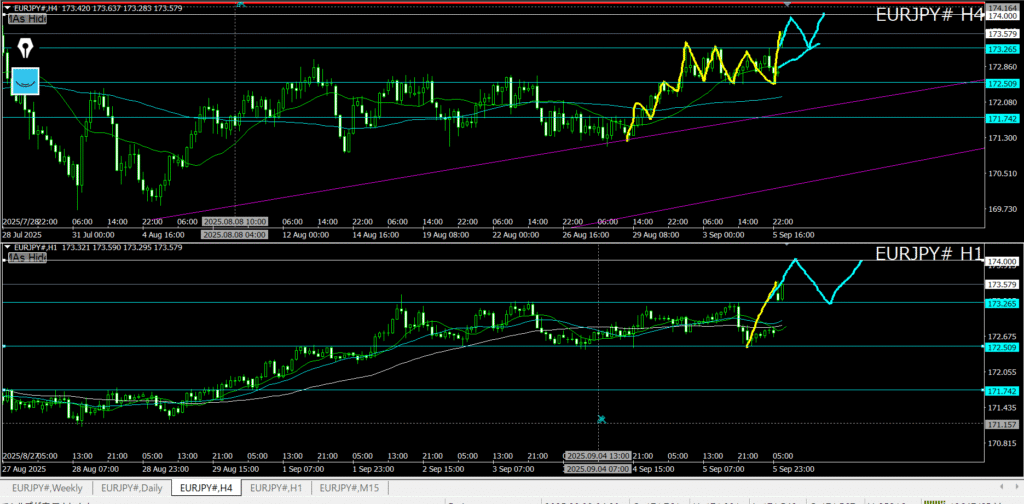Click the MAs Hide button in H1 chart
The width and height of the screenshot is (1024, 504).
pos(27,259)
